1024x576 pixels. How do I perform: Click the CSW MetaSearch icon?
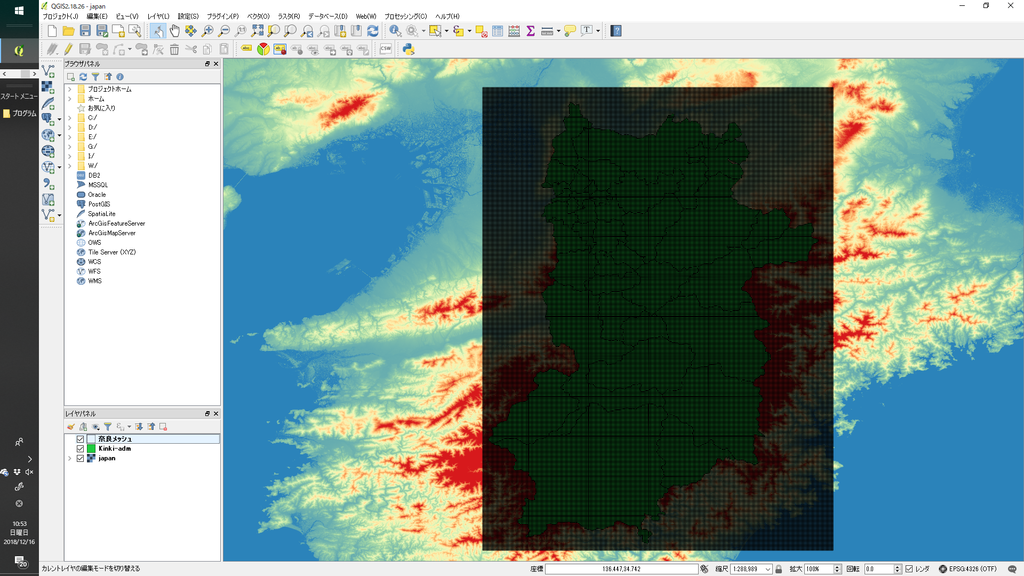click(386, 49)
